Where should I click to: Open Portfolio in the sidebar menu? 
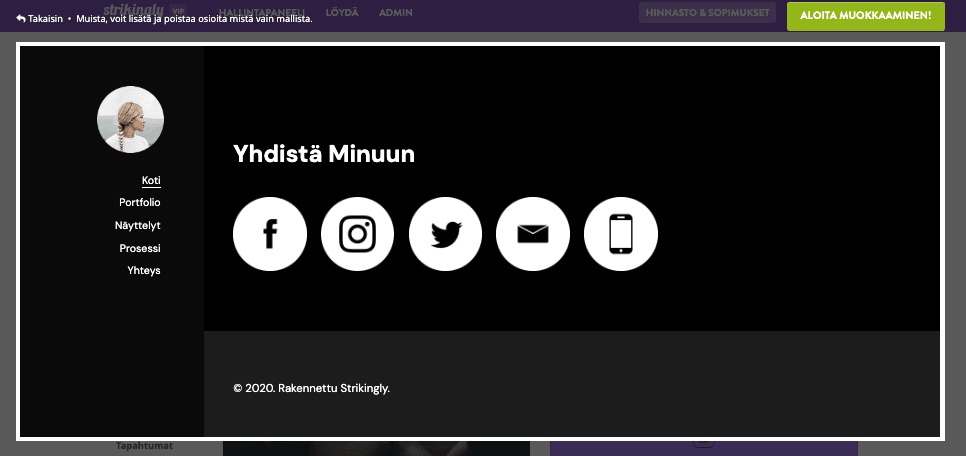[x=140, y=202]
